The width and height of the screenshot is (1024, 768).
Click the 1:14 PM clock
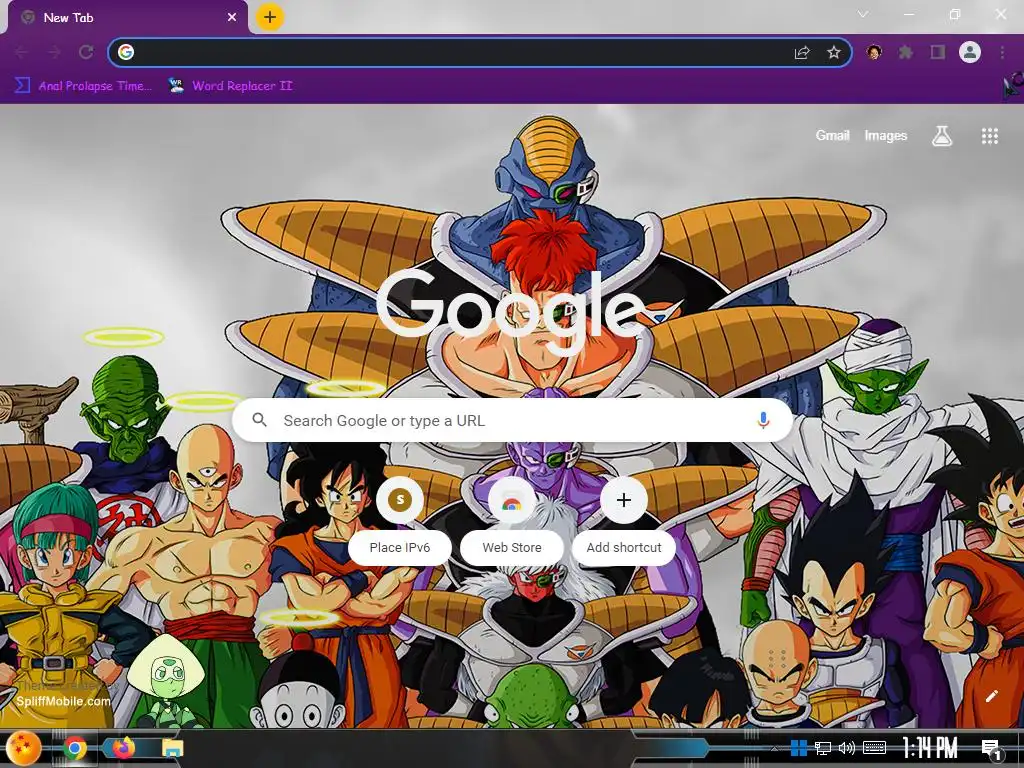pyautogui.click(x=931, y=748)
